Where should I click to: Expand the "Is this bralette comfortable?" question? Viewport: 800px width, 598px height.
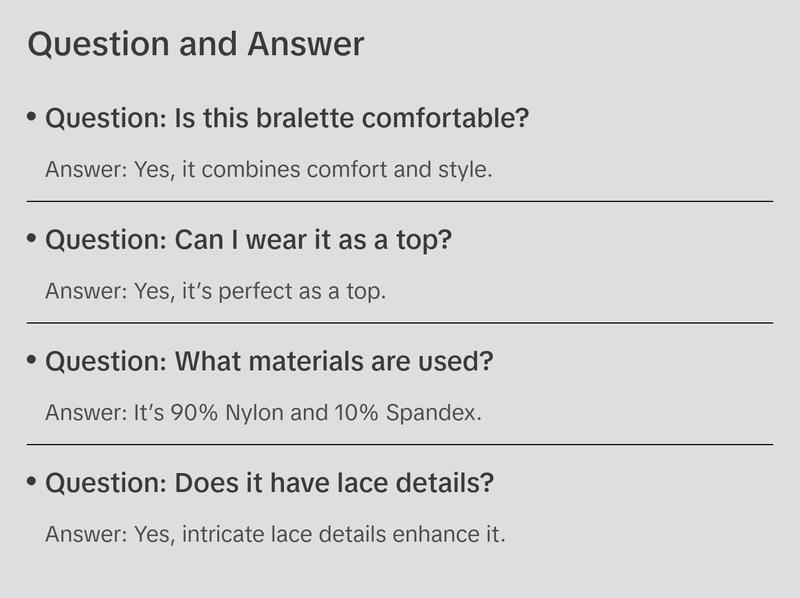click(x=287, y=119)
